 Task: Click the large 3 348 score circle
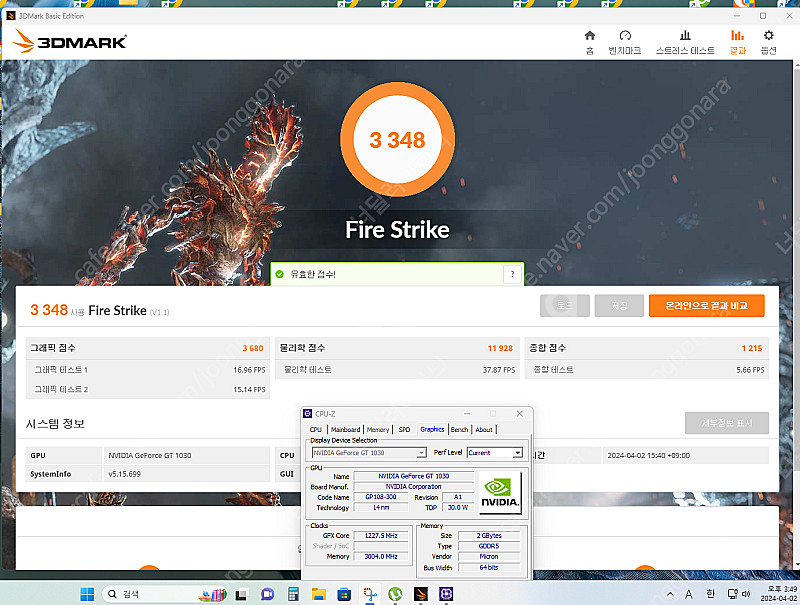(397, 140)
